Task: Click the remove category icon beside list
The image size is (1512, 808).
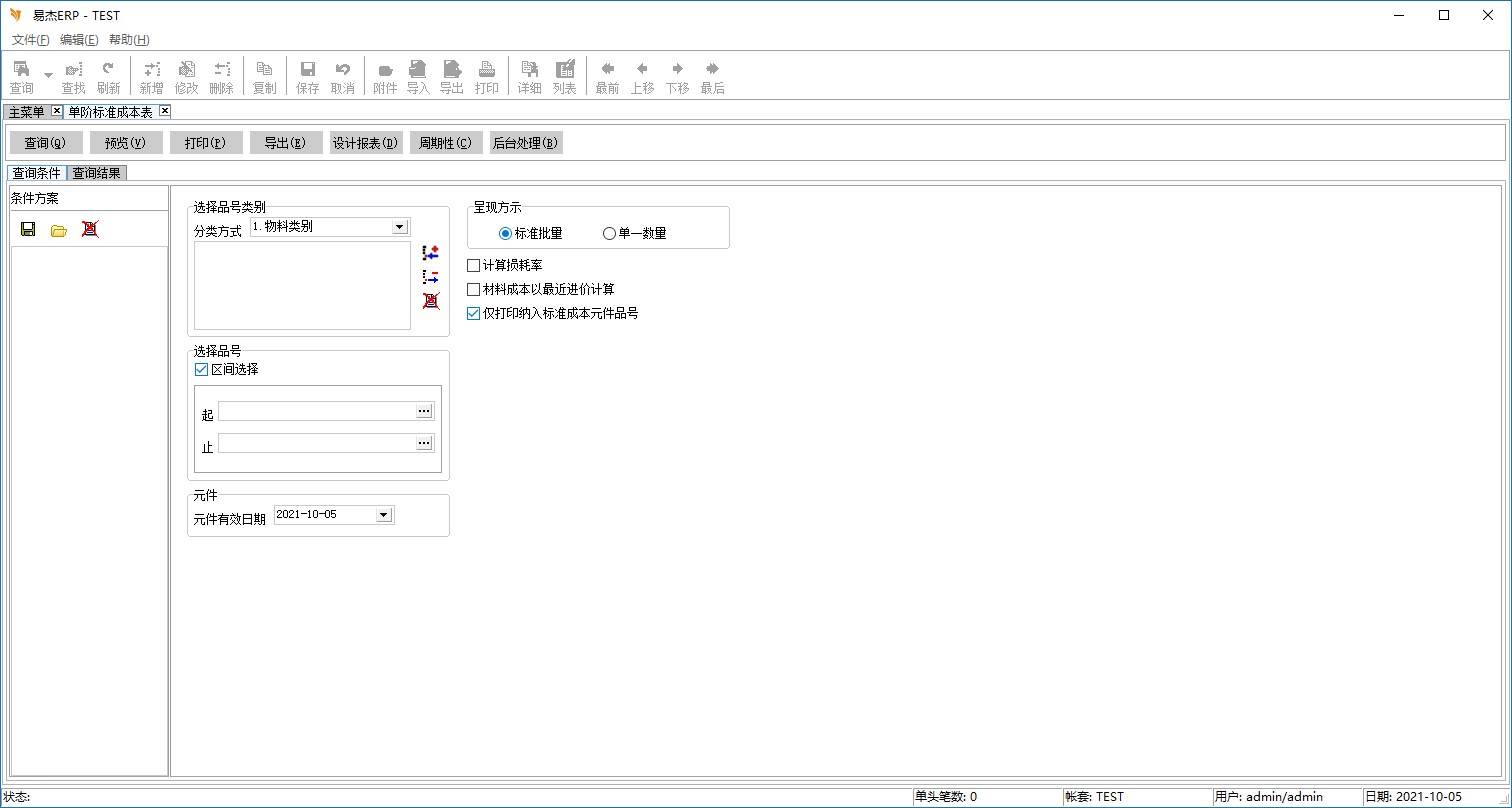Action: click(x=431, y=277)
